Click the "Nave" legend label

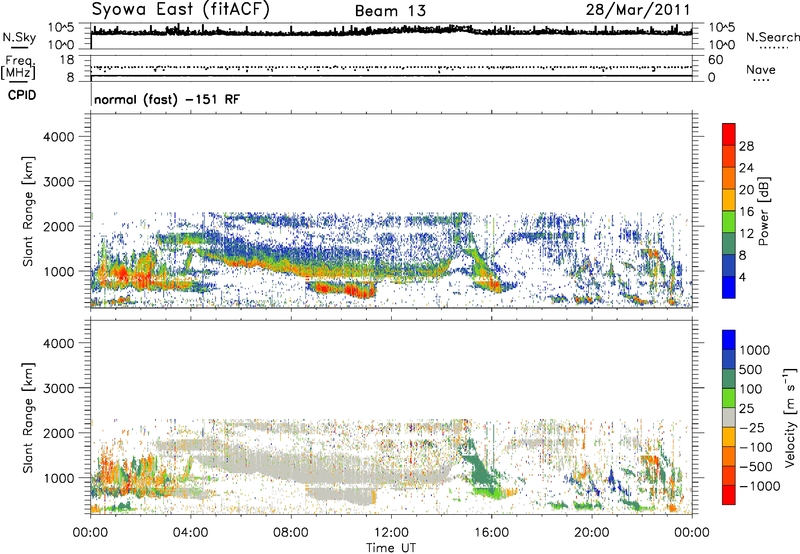click(x=761, y=70)
